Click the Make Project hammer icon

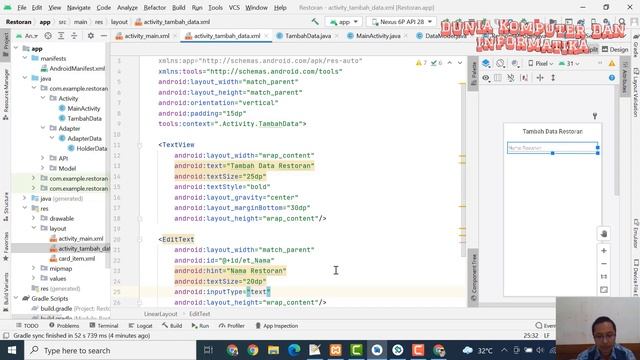[x=315, y=22]
